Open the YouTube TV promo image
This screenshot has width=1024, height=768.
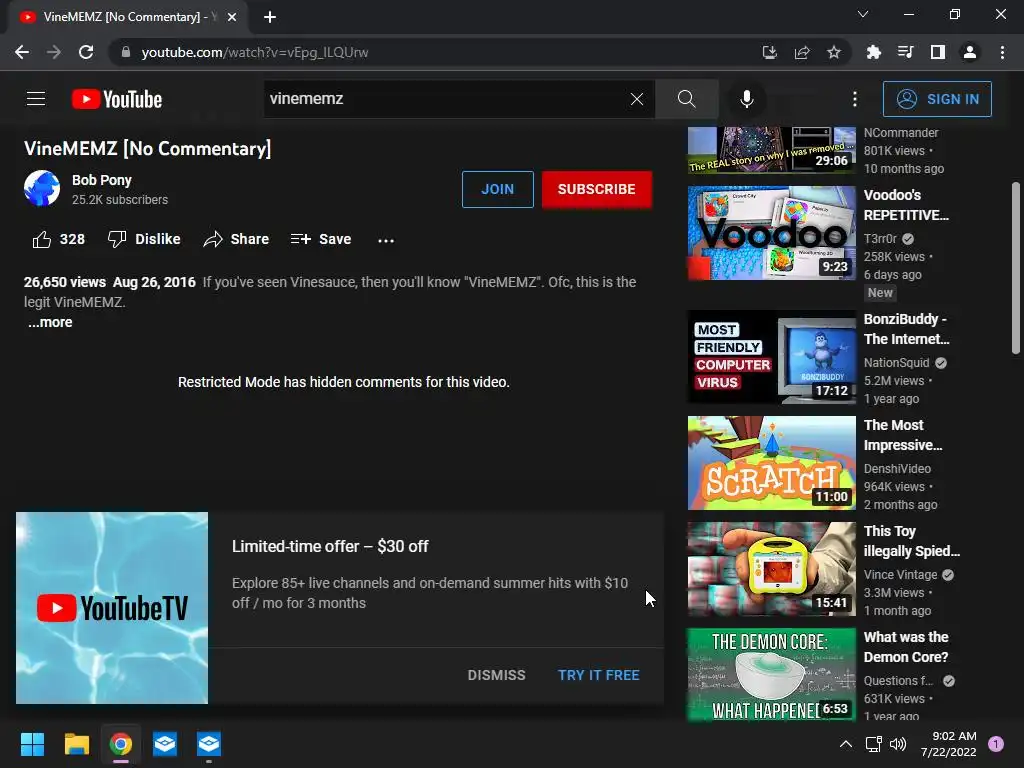tap(112, 608)
